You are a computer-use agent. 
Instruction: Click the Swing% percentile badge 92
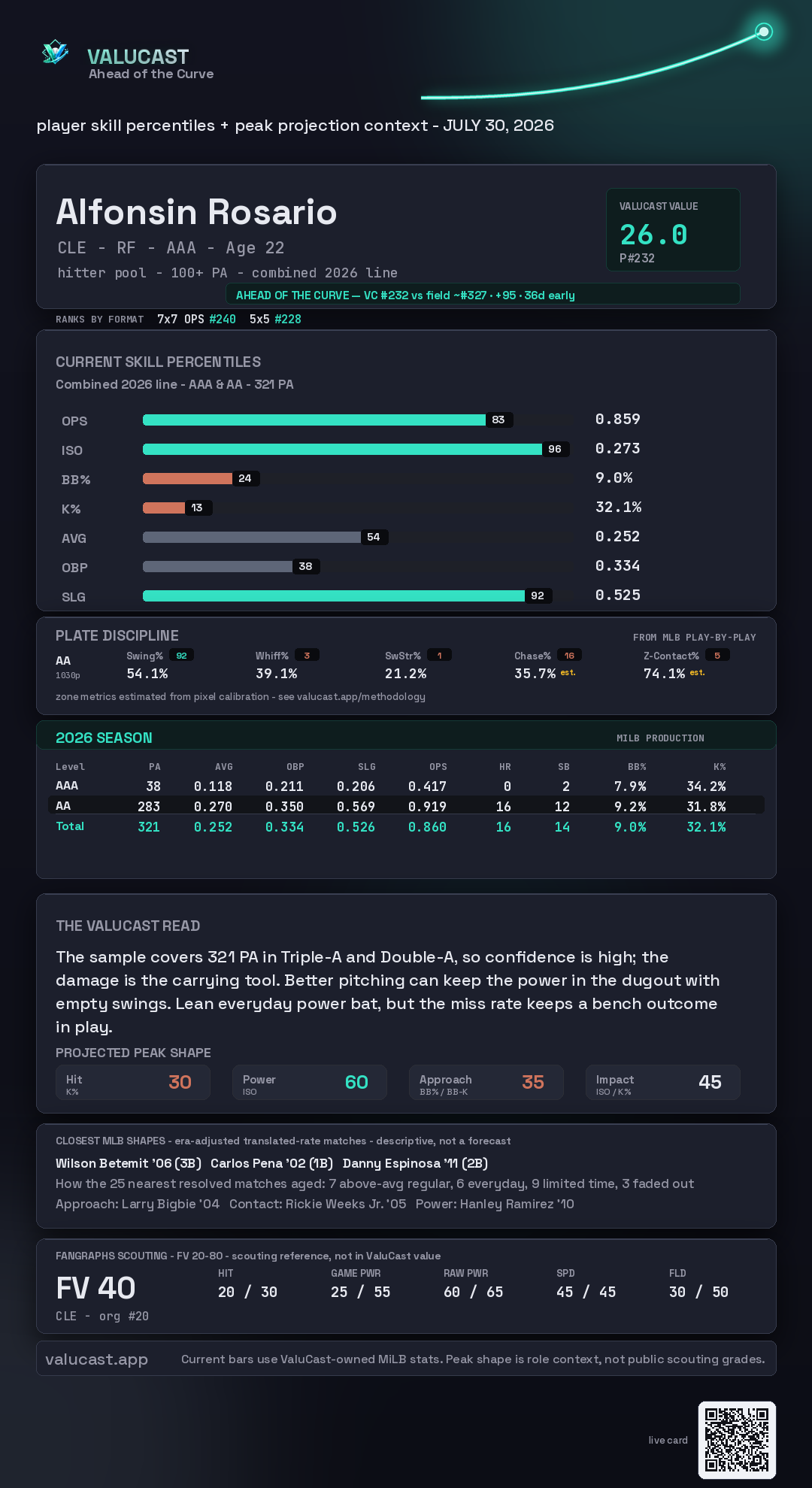click(x=181, y=656)
